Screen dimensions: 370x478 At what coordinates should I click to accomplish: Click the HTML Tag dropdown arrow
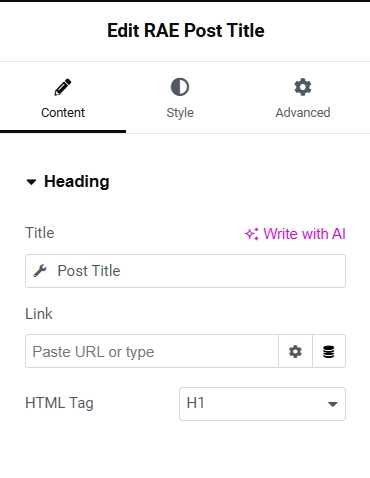[x=333, y=404]
